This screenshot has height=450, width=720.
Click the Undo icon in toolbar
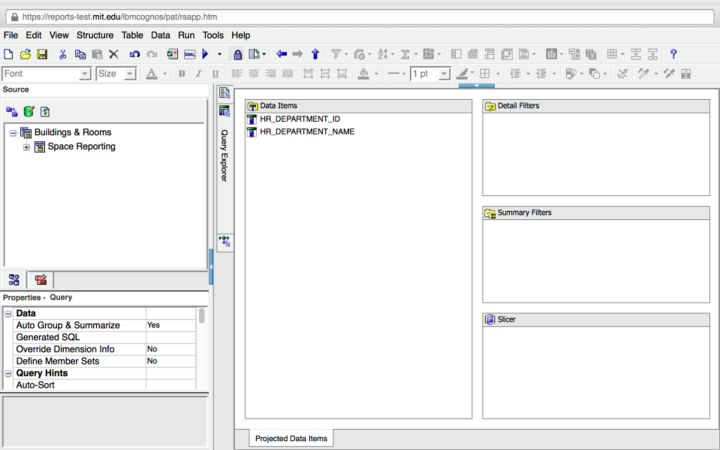(135, 54)
